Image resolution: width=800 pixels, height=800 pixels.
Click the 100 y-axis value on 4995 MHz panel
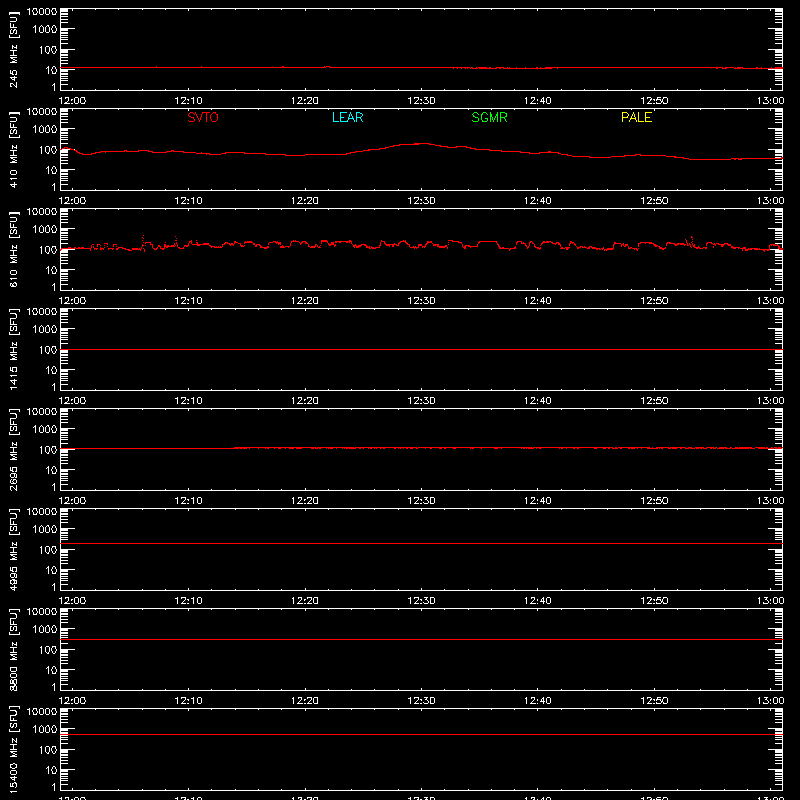tap(48, 550)
